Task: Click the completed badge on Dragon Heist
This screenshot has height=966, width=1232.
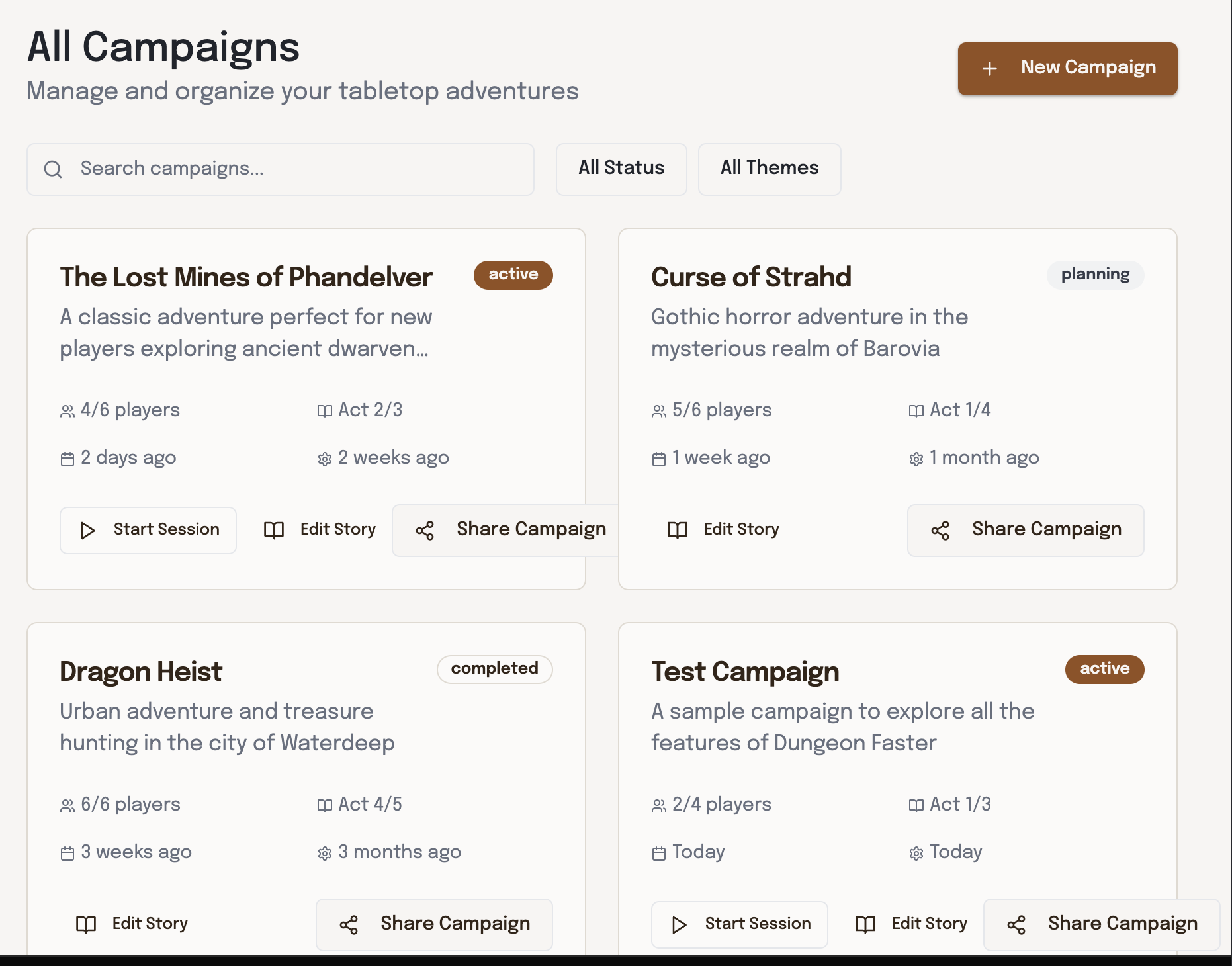Action: click(x=494, y=669)
